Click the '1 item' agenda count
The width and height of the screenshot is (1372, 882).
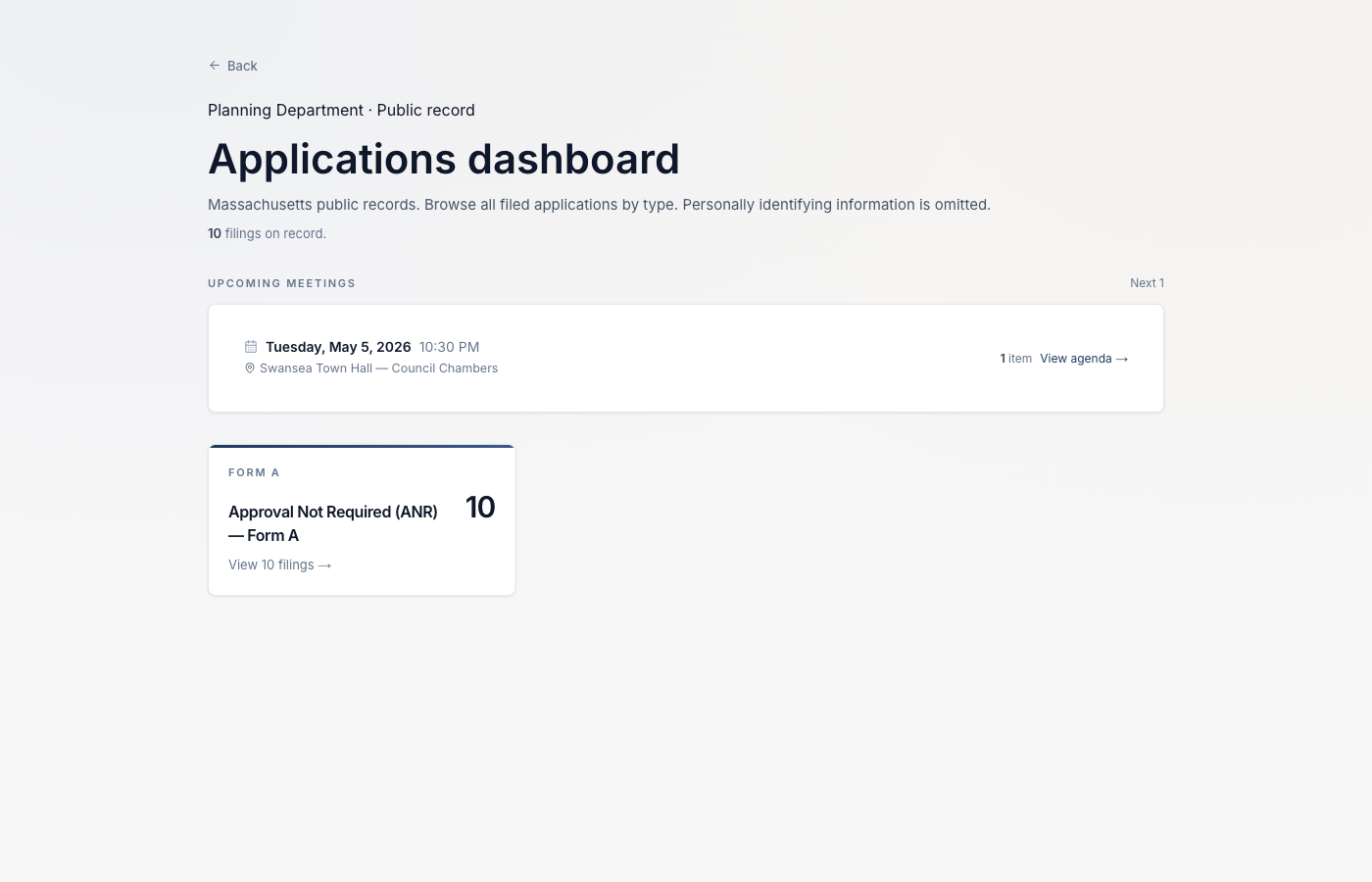1015,359
